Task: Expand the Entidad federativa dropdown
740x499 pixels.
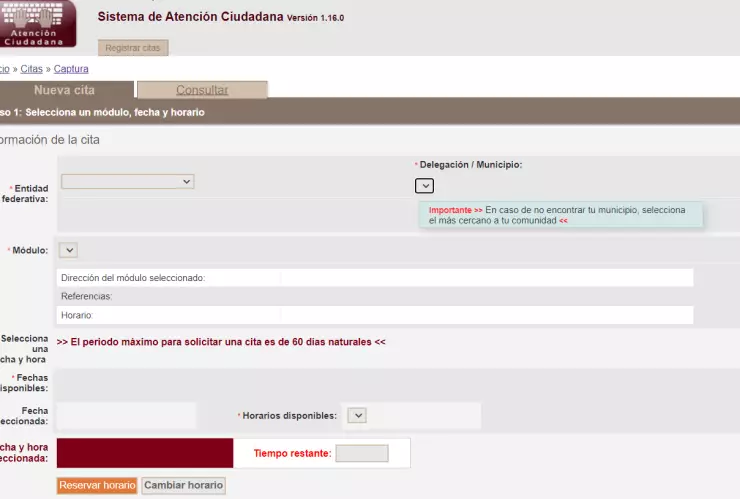Action: point(127,181)
